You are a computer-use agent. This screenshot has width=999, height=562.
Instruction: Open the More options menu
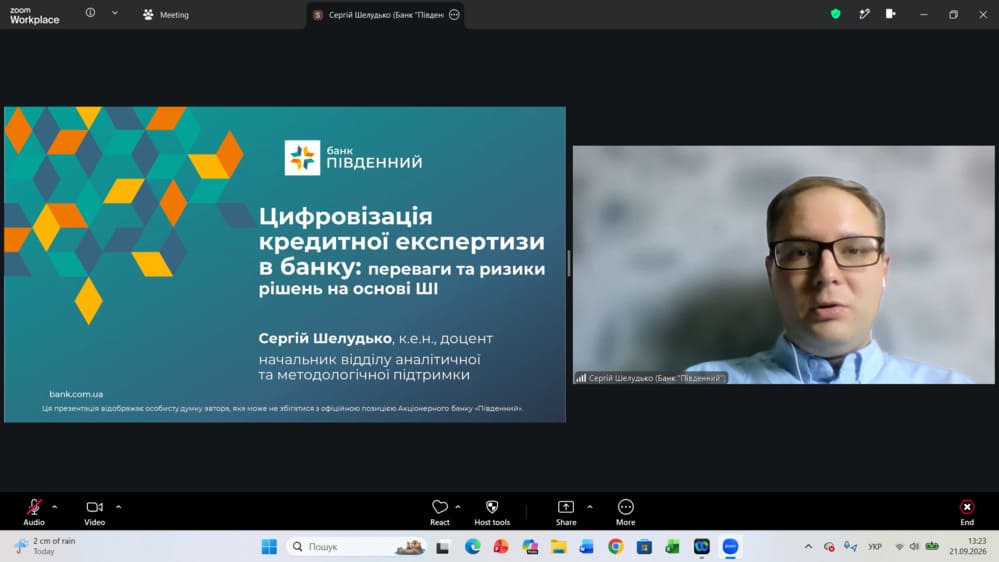(x=626, y=512)
